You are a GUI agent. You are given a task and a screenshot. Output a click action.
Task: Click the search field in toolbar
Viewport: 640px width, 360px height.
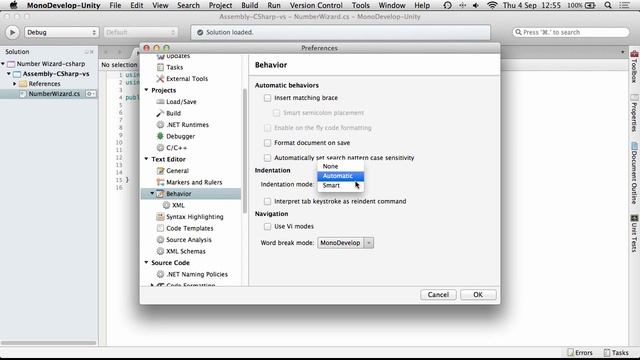(571, 32)
